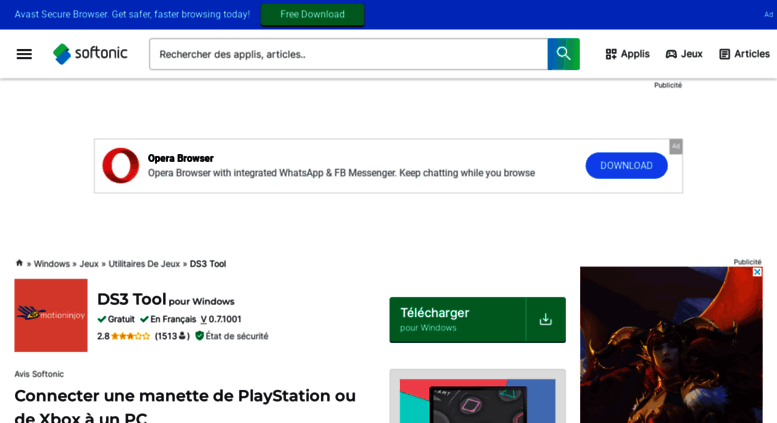Click the search magnifier button
This screenshot has height=423, width=777.
563,54
